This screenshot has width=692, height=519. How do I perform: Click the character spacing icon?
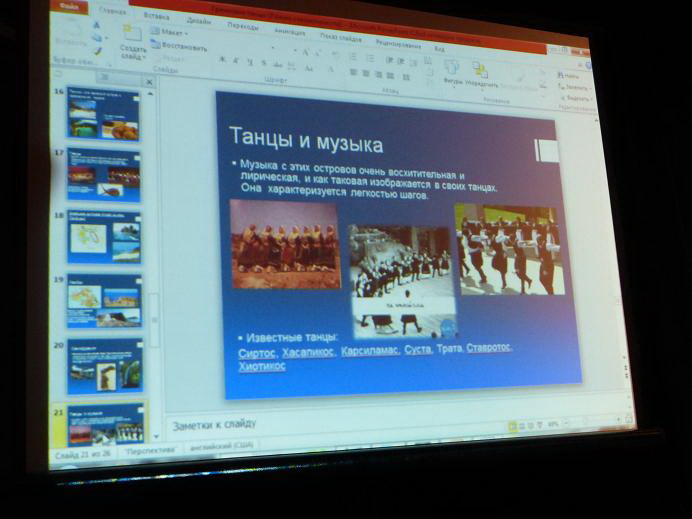coord(292,66)
